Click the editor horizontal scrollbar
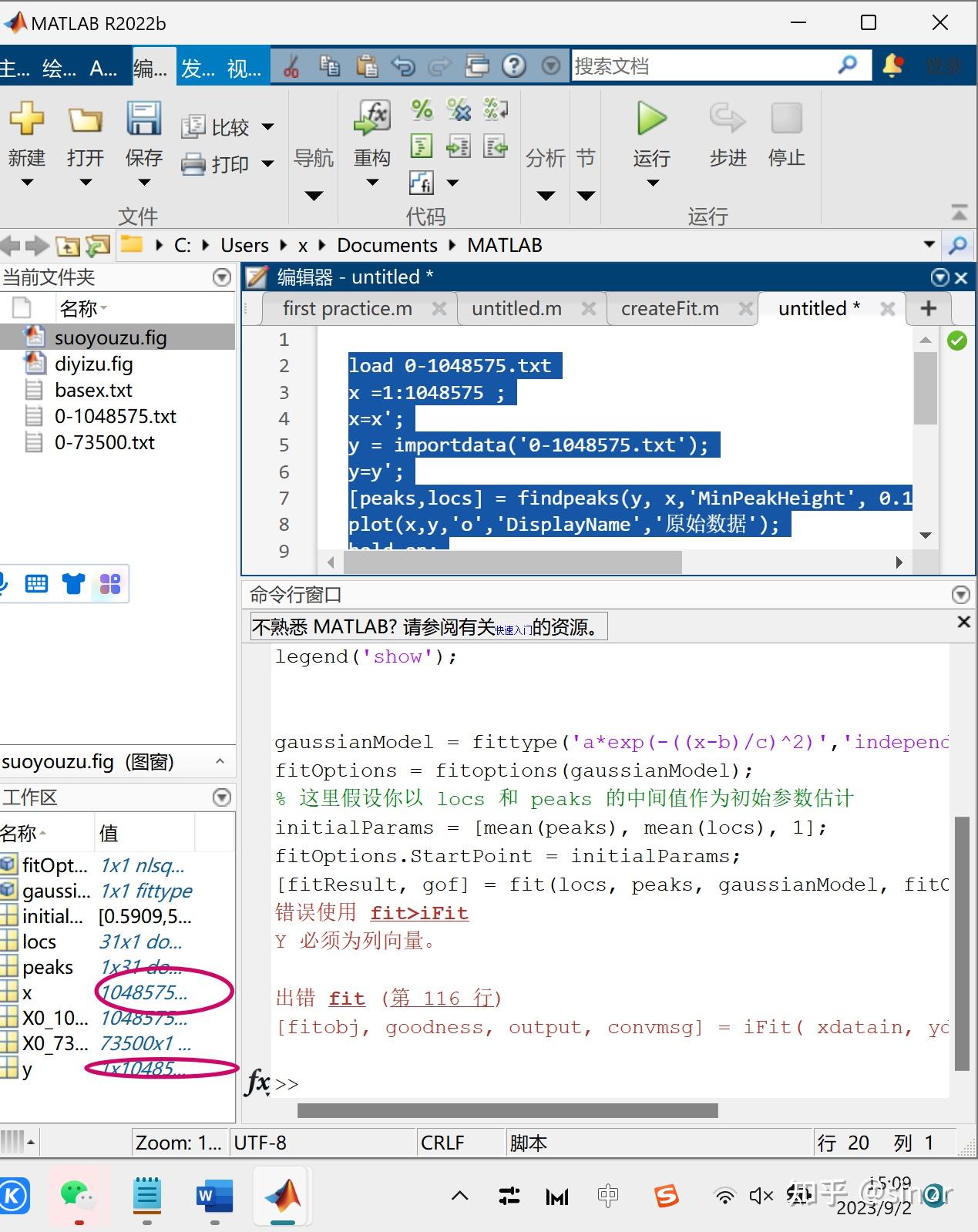This screenshot has width=978, height=1232. coord(513,562)
